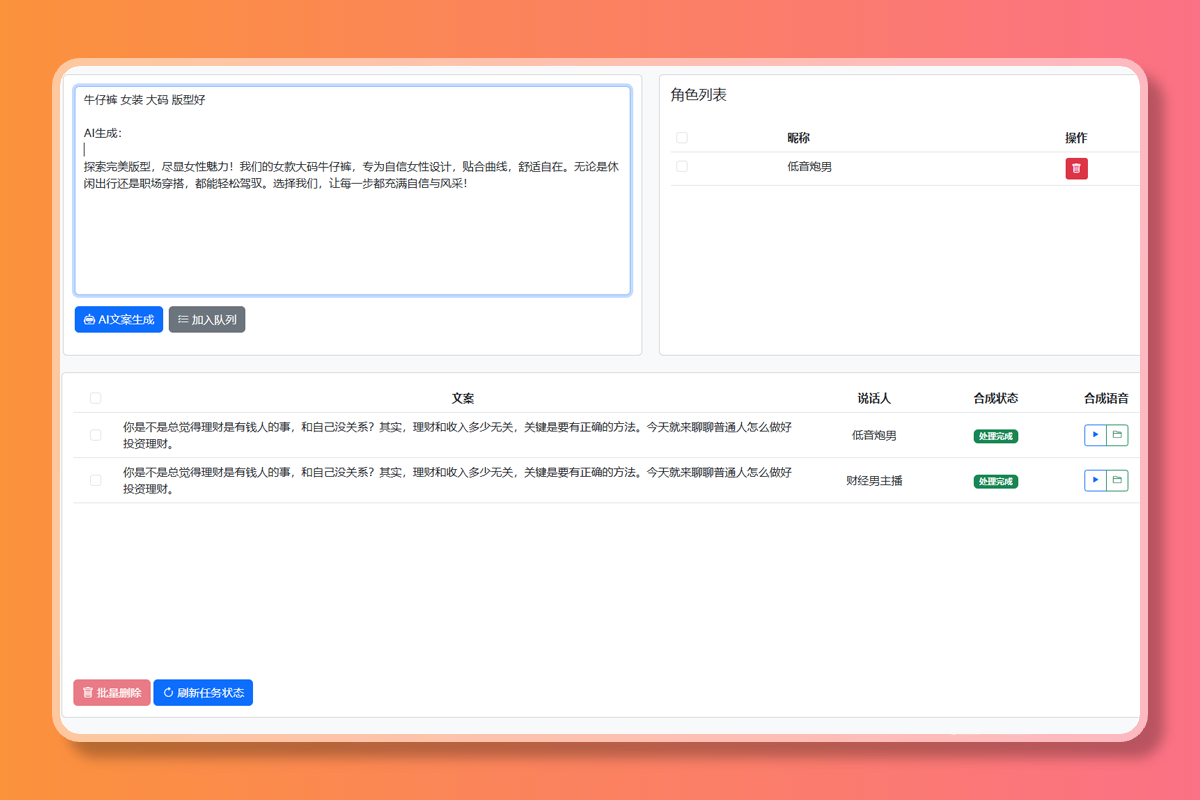This screenshot has height=800, width=1200.
Task: Select the first task row checkbox
Action: [96, 435]
